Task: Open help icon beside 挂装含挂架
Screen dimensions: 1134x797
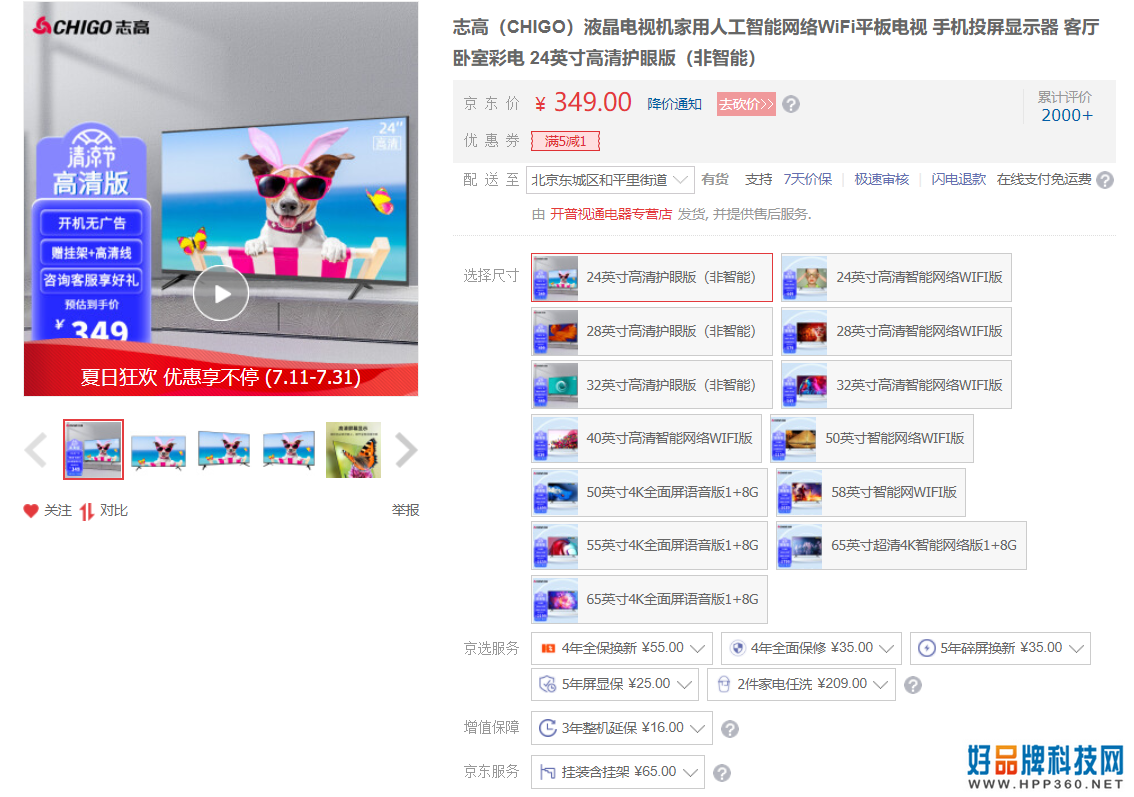Action: coord(721,773)
